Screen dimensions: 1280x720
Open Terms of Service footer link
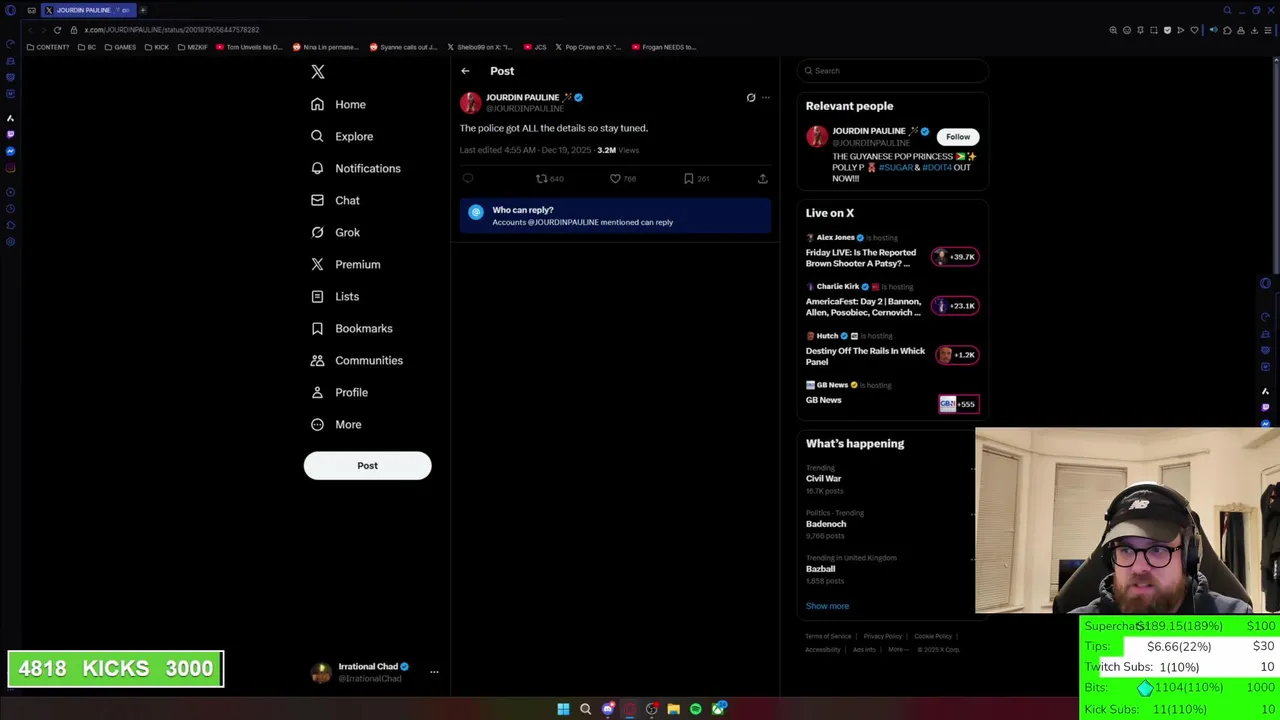(828, 636)
